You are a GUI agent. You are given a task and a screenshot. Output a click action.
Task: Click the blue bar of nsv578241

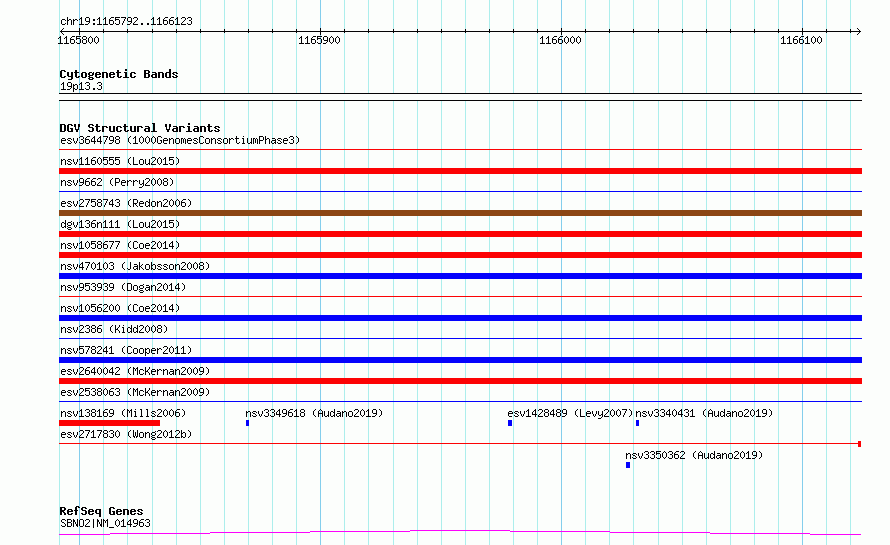(x=460, y=360)
